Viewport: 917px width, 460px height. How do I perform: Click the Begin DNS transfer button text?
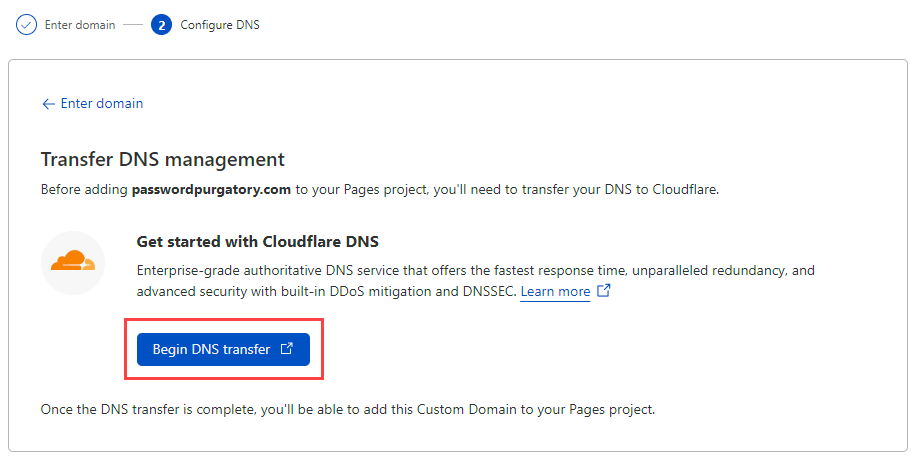pyautogui.click(x=211, y=350)
